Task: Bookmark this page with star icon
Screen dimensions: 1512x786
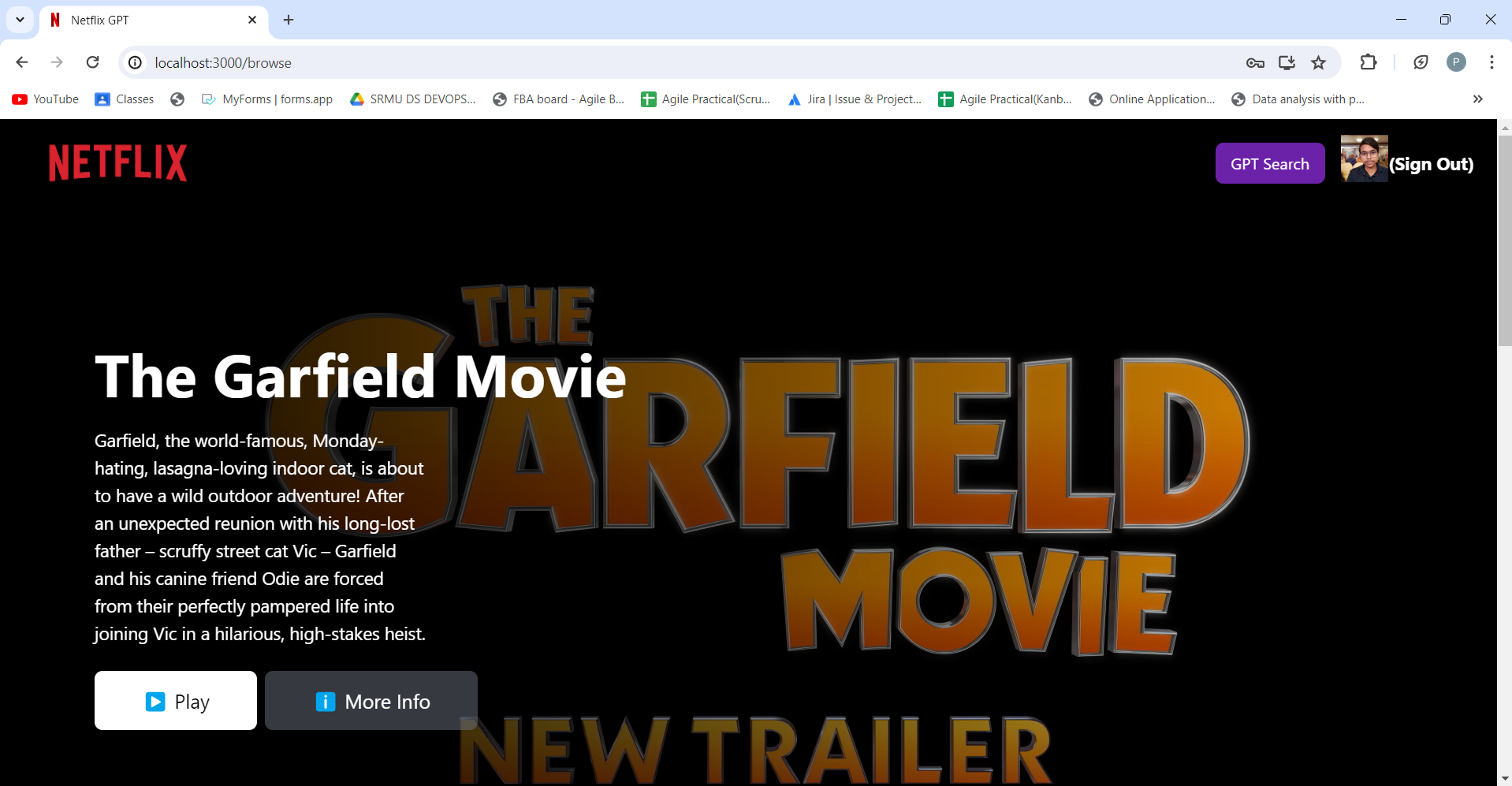Action: pyautogui.click(x=1318, y=62)
